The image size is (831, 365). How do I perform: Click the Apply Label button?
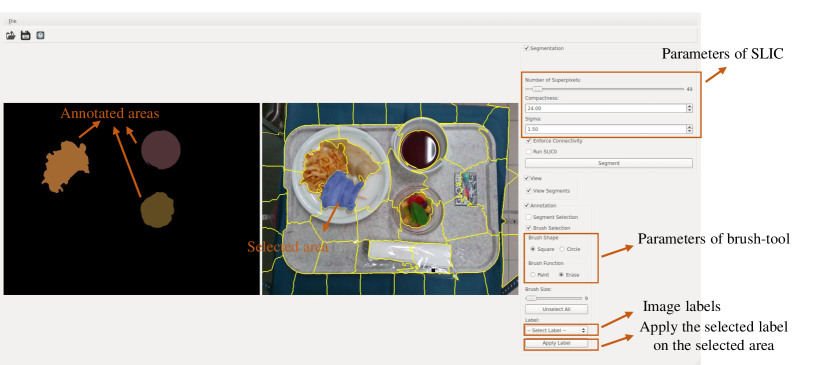556,343
